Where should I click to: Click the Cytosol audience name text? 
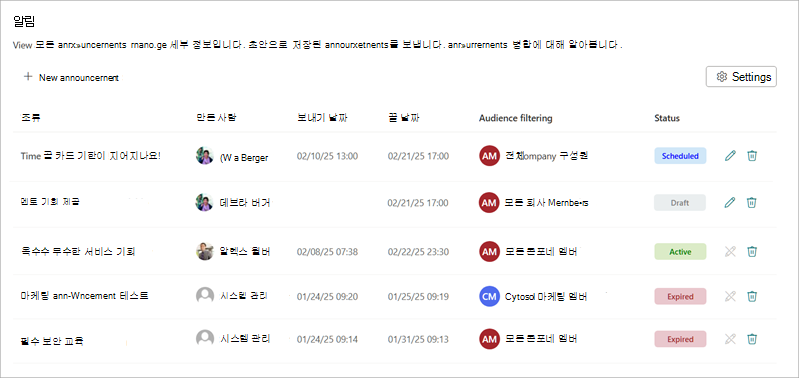click(545, 296)
